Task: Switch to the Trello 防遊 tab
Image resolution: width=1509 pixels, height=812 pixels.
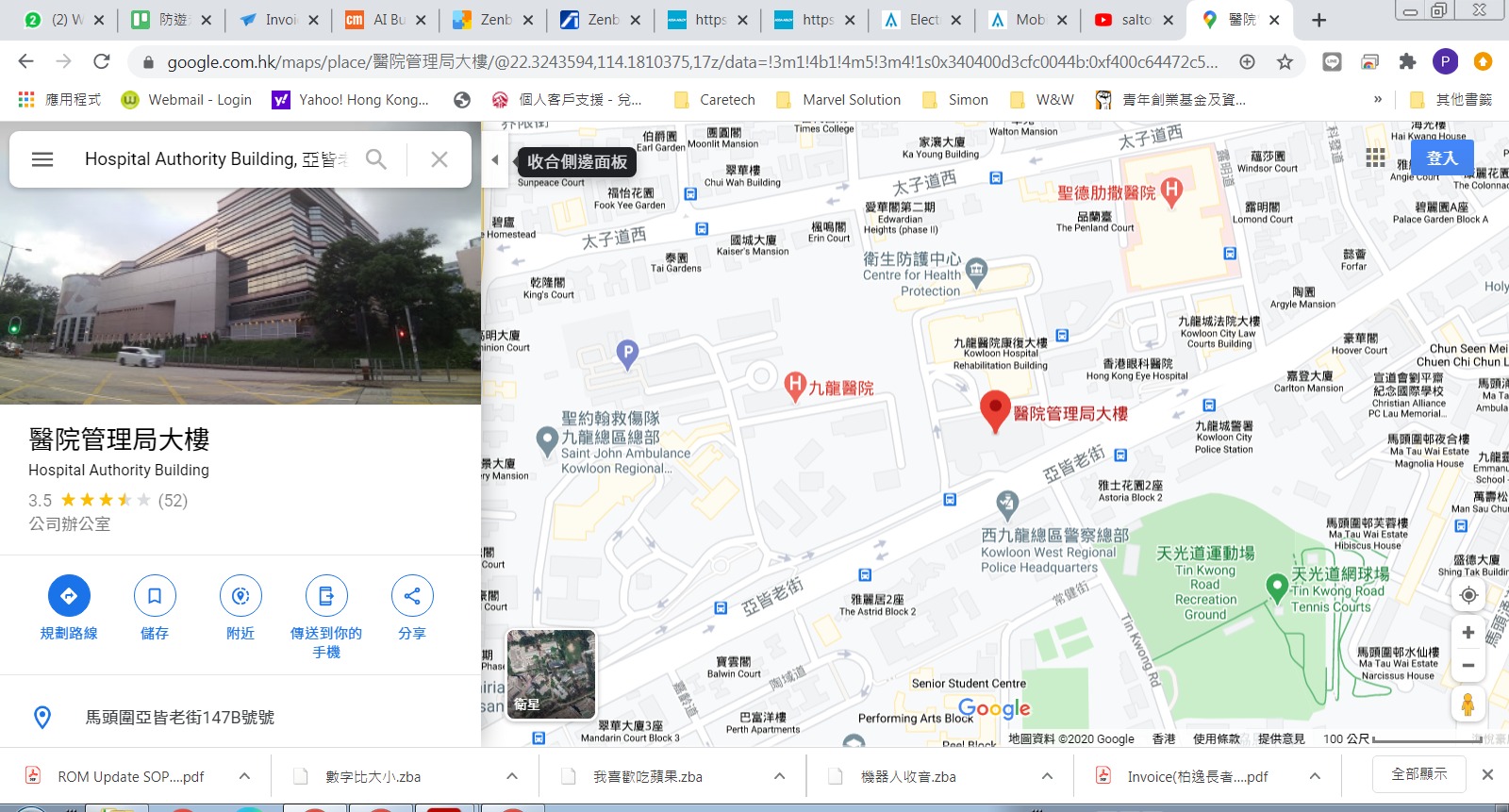Action: [x=172, y=20]
